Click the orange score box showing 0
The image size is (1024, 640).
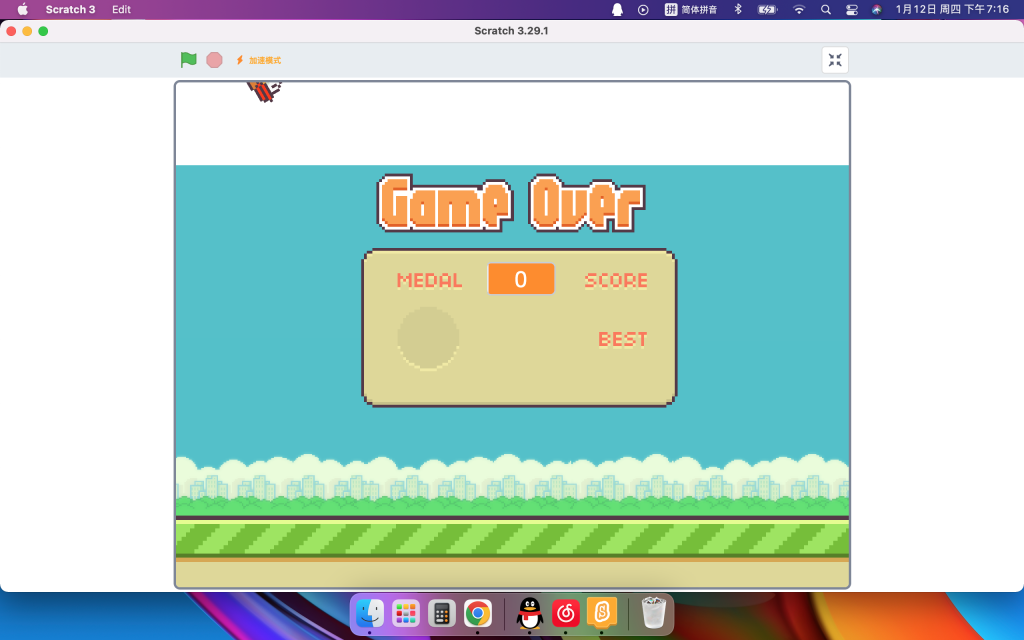click(x=521, y=280)
